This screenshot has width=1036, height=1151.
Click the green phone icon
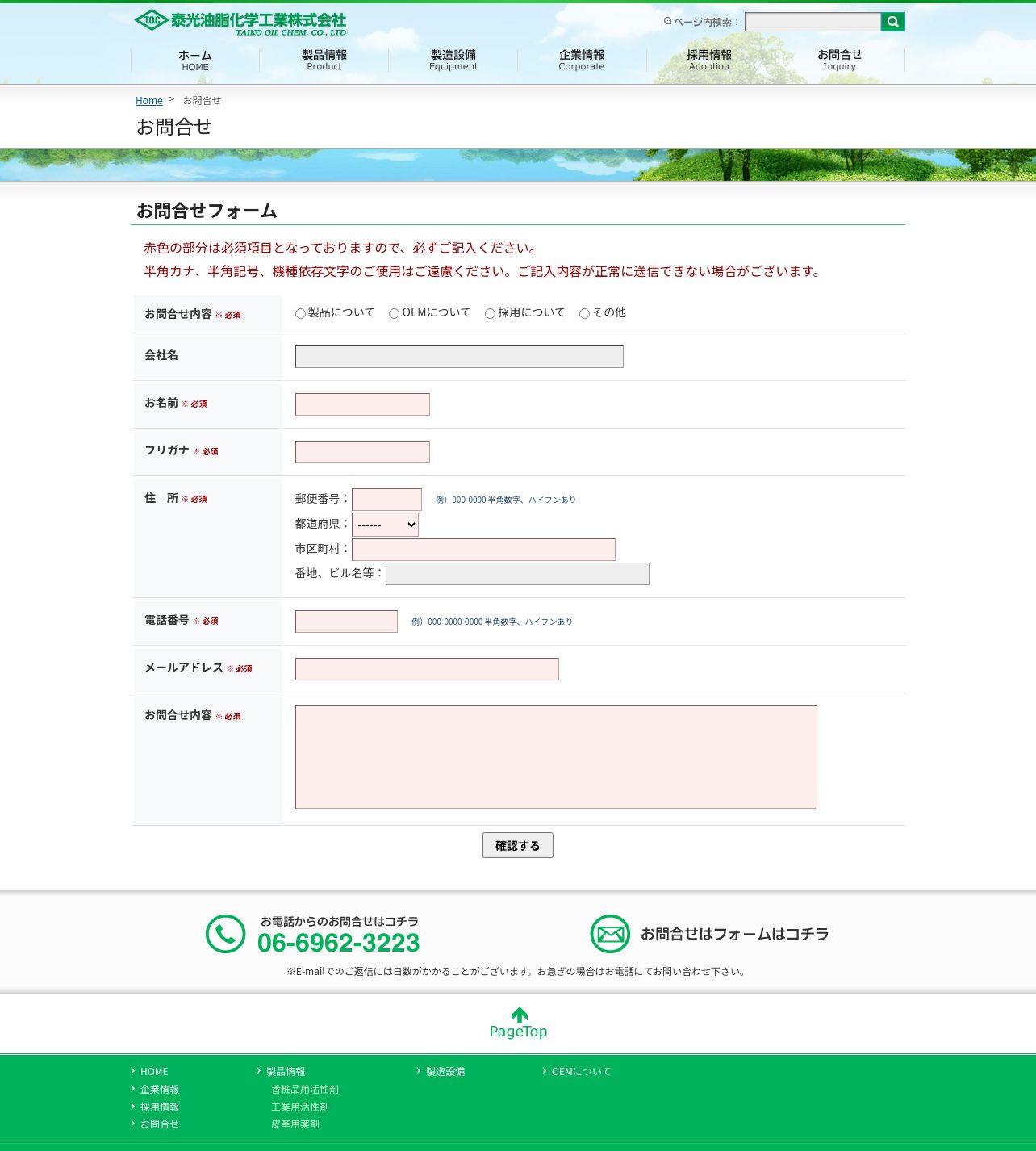(x=226, y=934)
